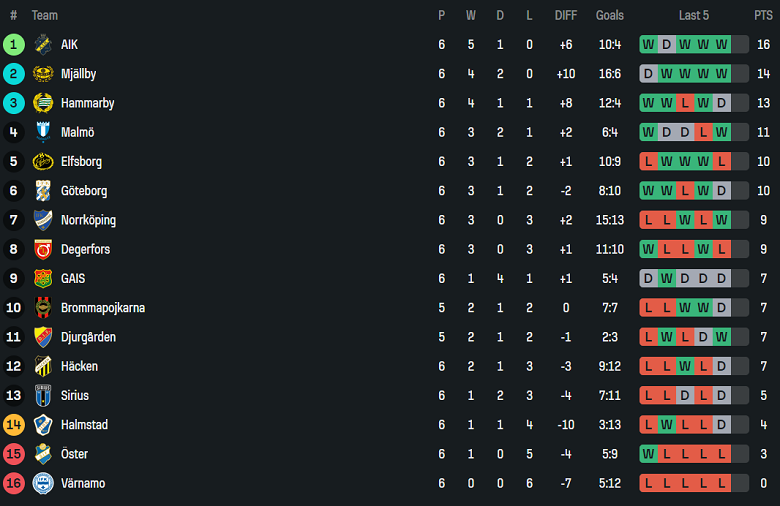This screenshot has height=506, width=780.
Task: Open the Brommapojkarna team link
Action: tap(102, 308)
